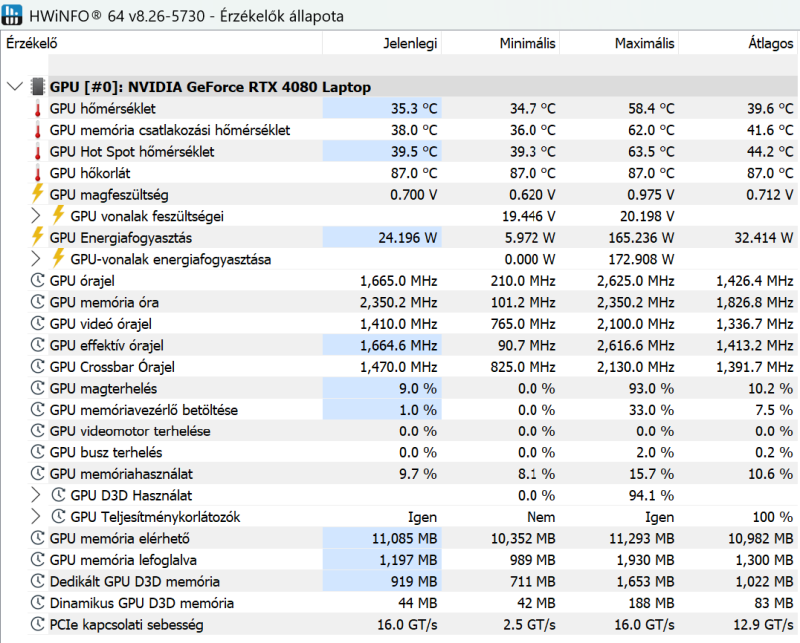Click clock icon of GPU memóriahasználat
Viewport: 800px width, 643px height.
pos(38,473)
